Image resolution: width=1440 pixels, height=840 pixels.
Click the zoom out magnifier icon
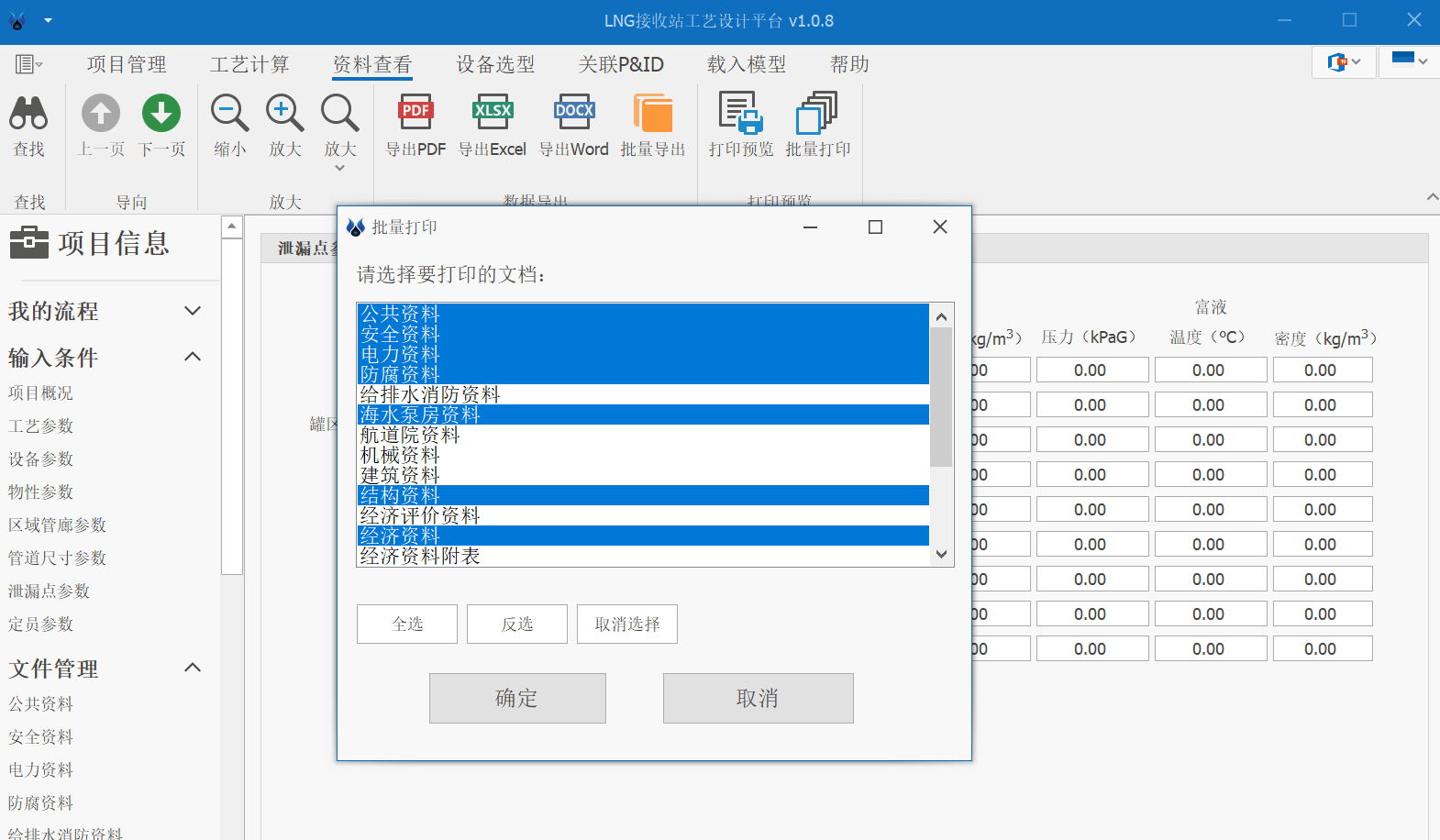click(229, 113)
